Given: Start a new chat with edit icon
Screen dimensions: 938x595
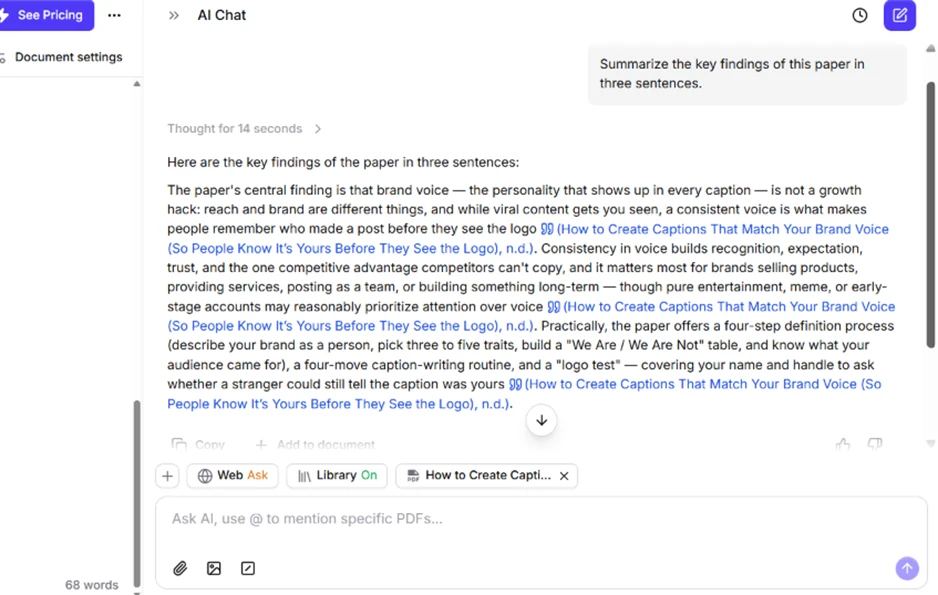Looking at the screenshot, I should tap(900, 16).
